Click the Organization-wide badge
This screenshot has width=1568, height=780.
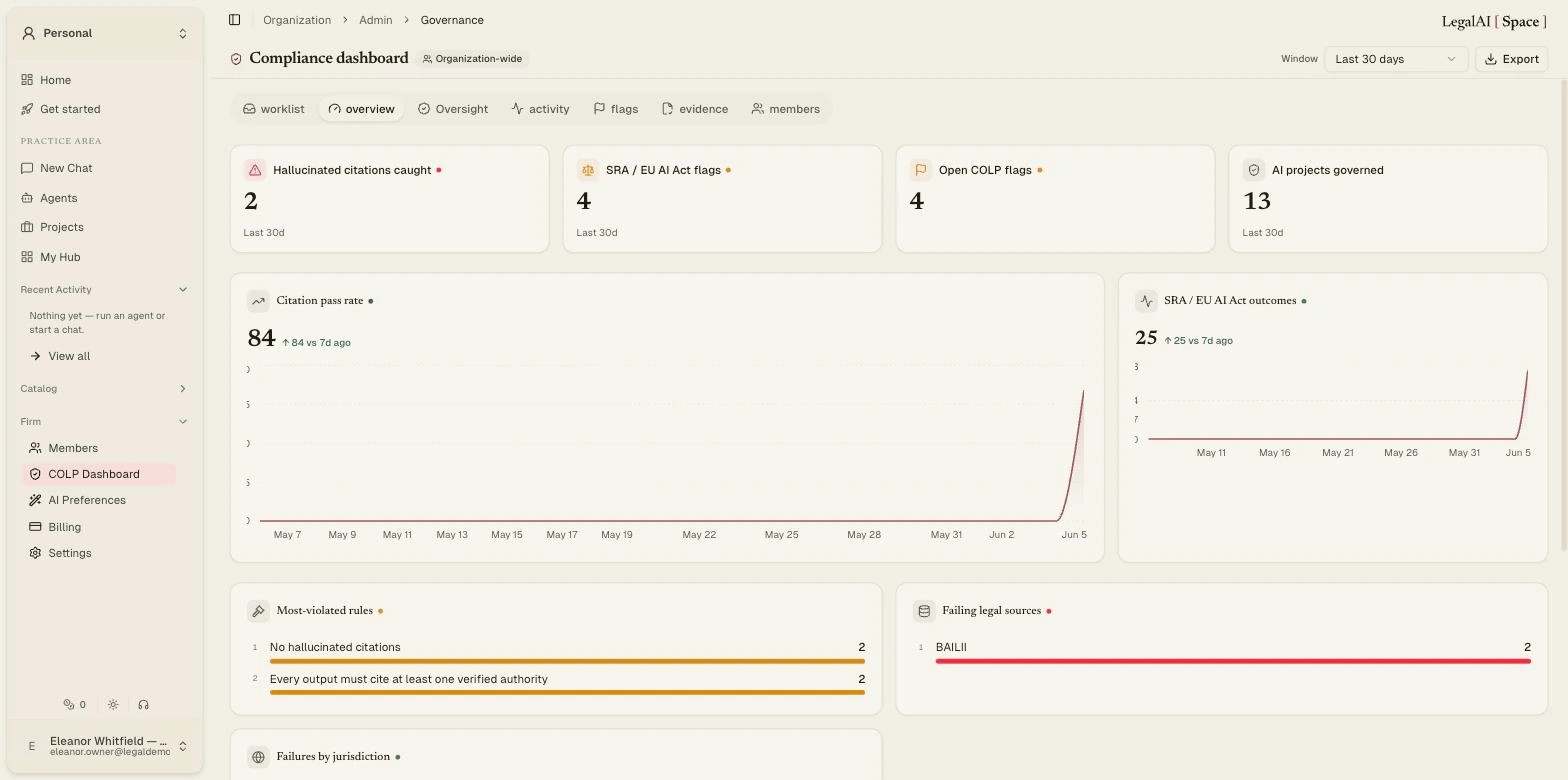coord(472,59)
